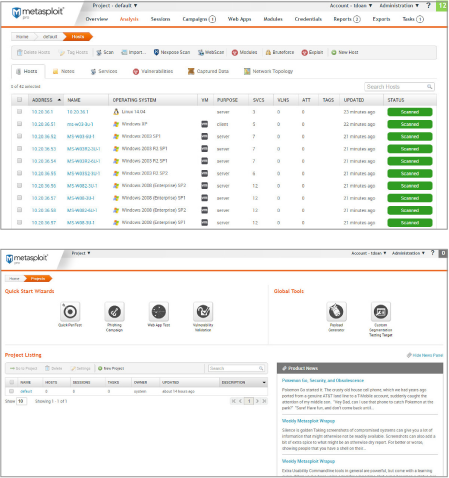Open the Credentials menu
Image resolution: width=449 pixels, height=478 pixels.
pyautogui.click(x=308, y=19)
